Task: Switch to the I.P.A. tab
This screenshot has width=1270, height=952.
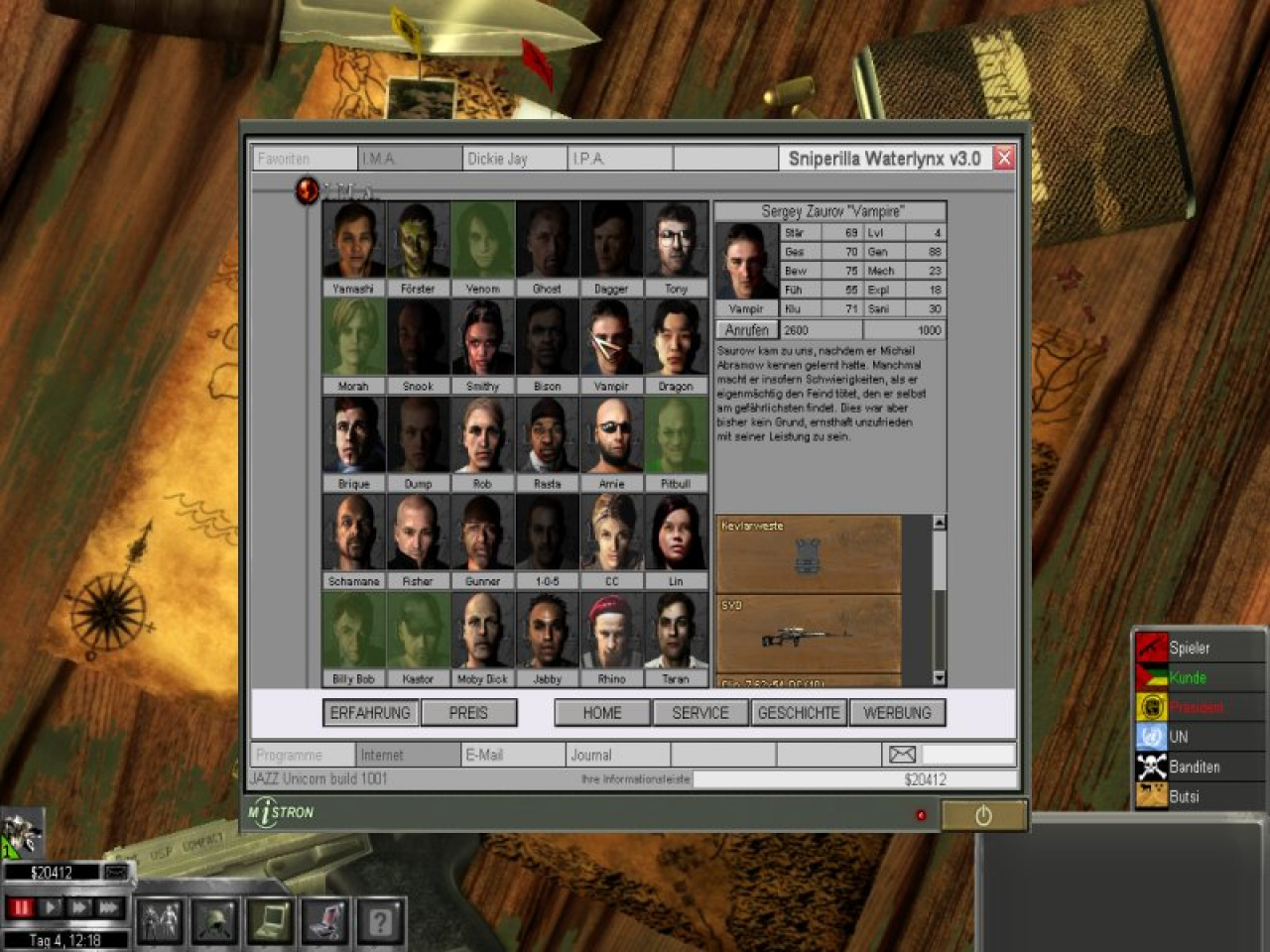Action: (620, 159)
